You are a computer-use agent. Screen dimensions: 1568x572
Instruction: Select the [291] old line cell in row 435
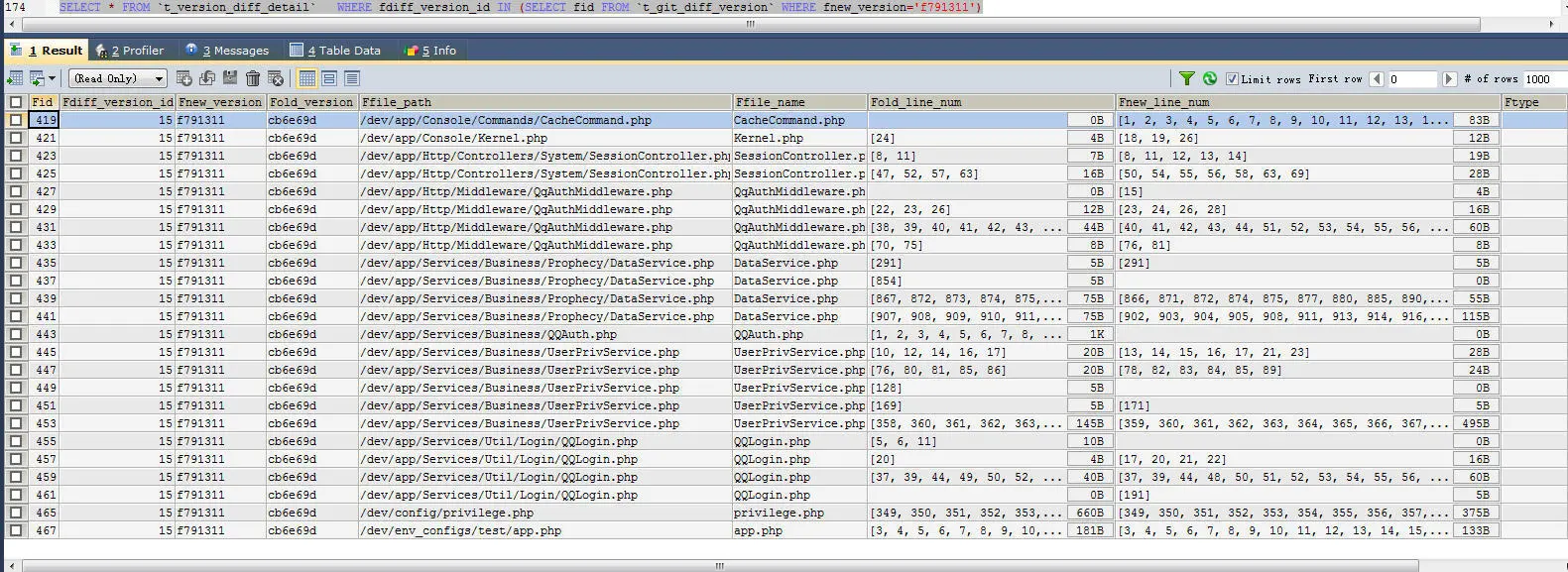click(967, 263)
